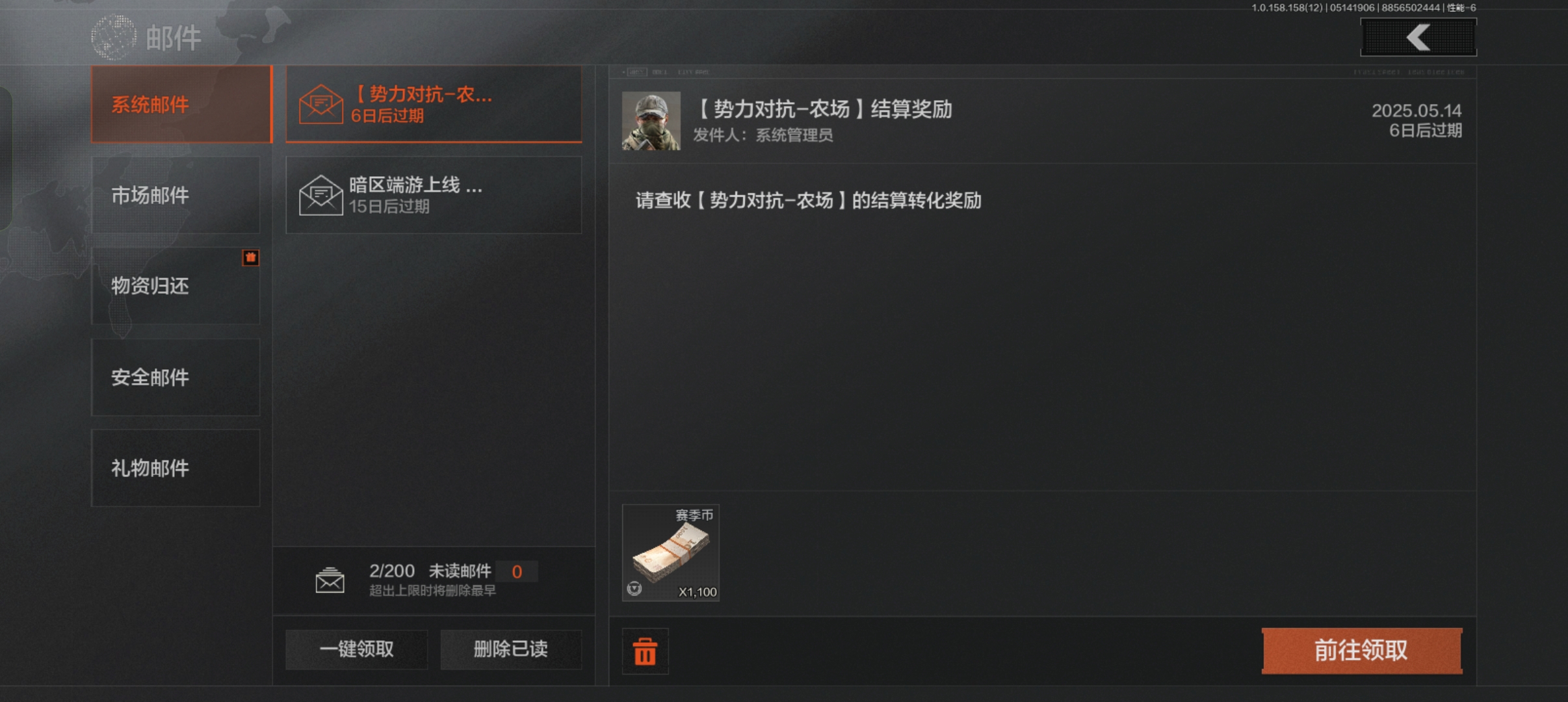Select the 系统邮件 tab
1568x702 pixels.
pos(181,104)
